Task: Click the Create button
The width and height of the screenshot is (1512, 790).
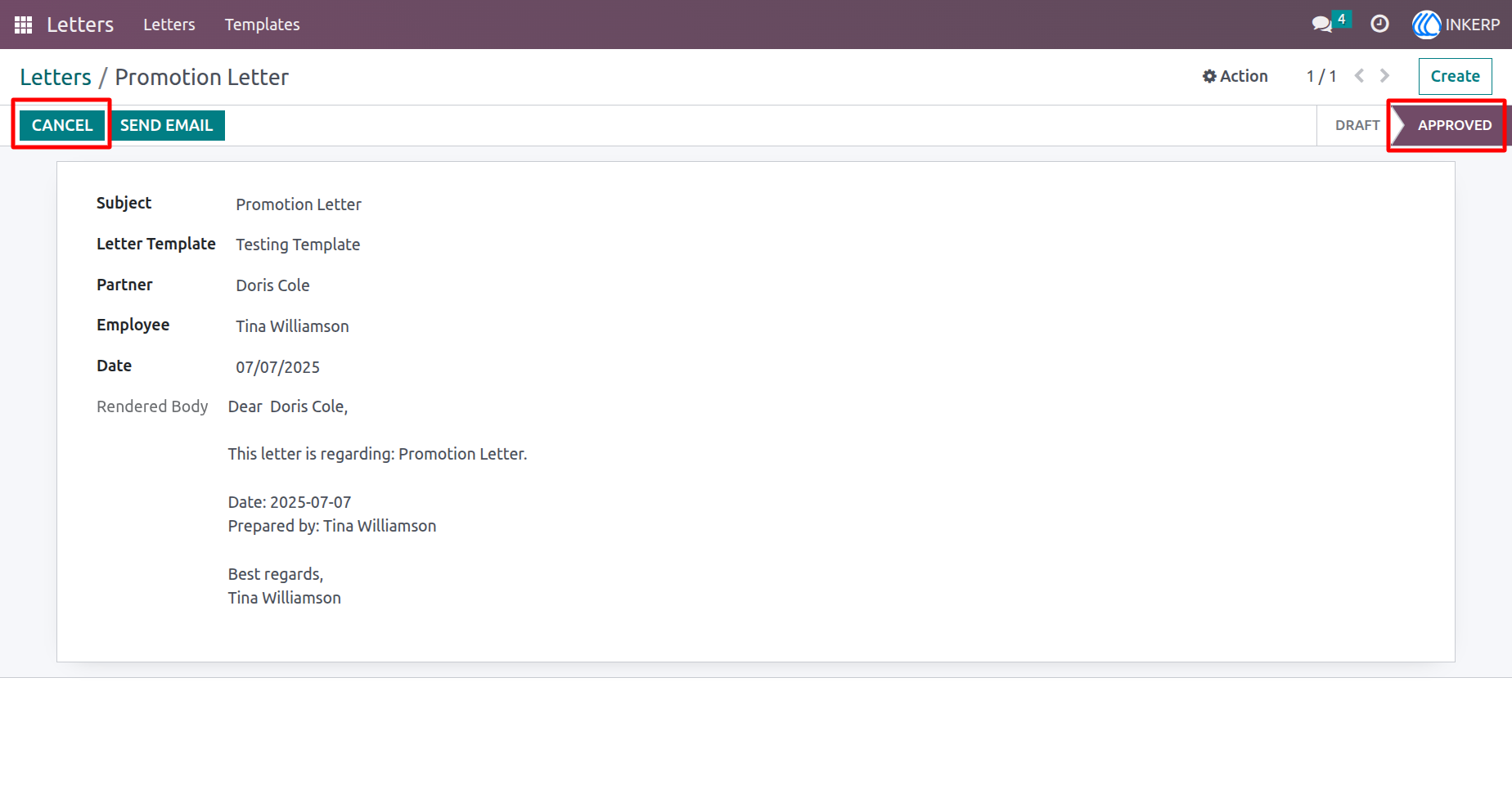Action: (1455, 76)
